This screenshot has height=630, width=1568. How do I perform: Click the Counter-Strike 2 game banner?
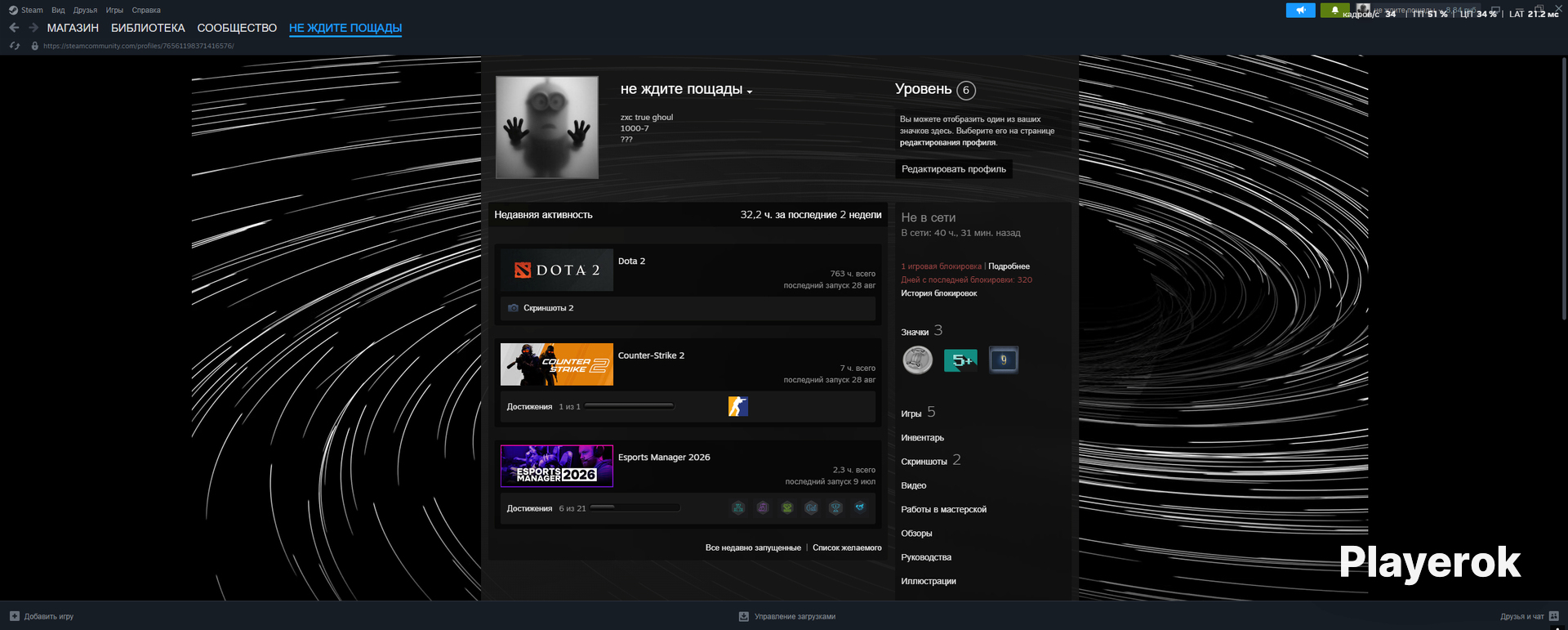[557, 364]
